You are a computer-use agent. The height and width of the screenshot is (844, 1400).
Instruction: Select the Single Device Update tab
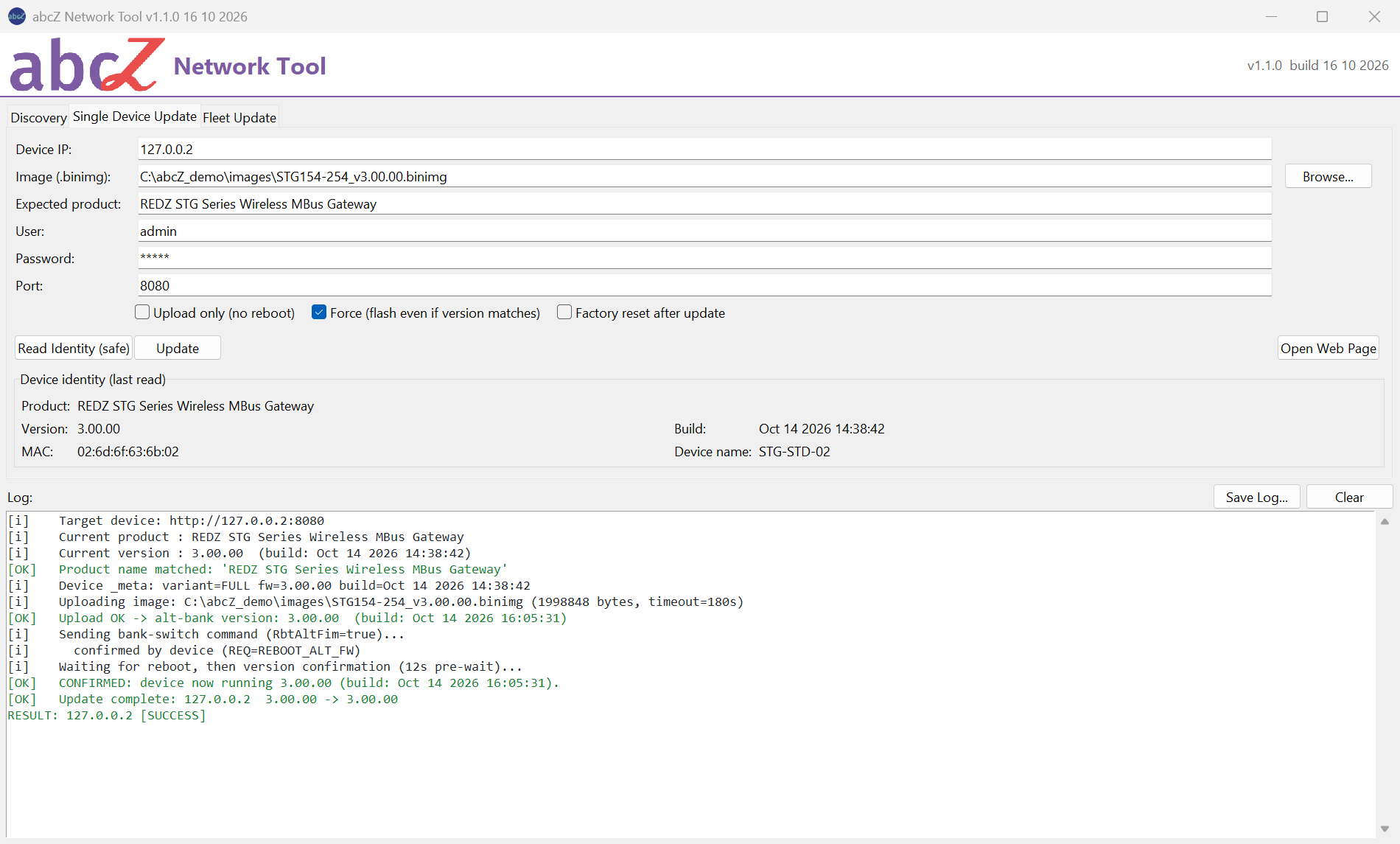pos(135,116)
